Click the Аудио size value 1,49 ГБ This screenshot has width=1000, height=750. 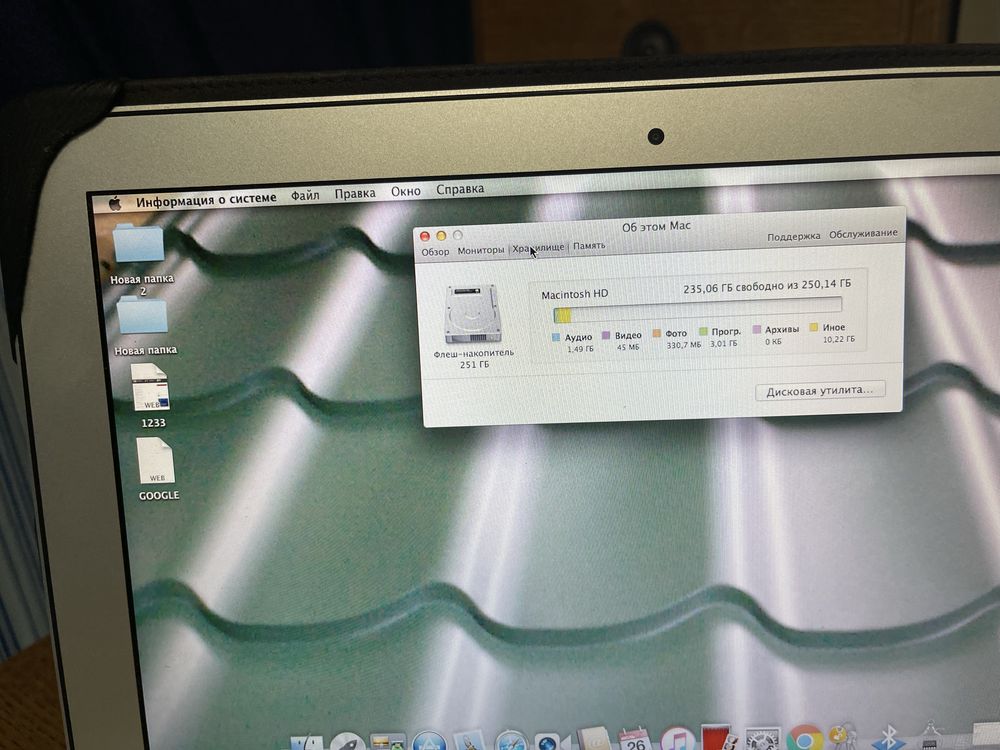(x=580, y=349)
